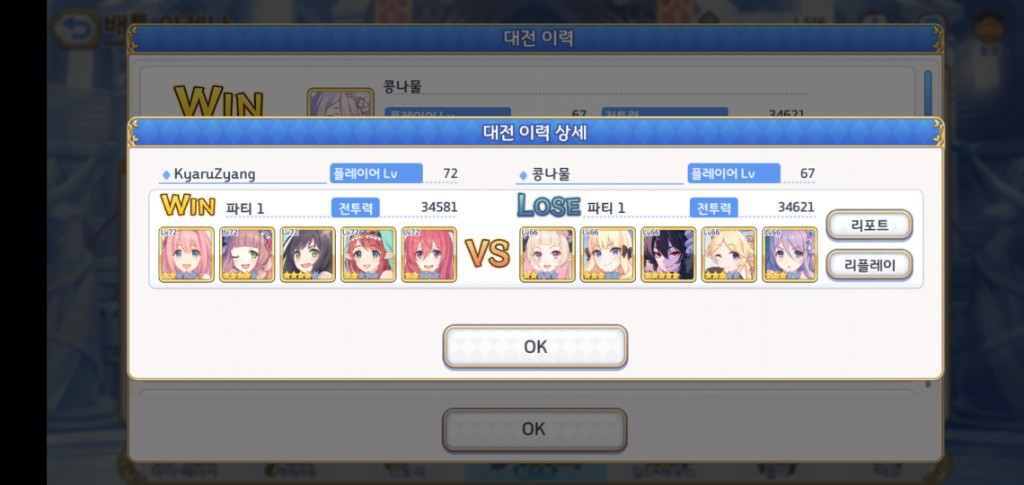The width and height of the screenshot is (1024, 485).
Task: Watch the battle replay via 리플레이
Action: click(x=869, y=265)
